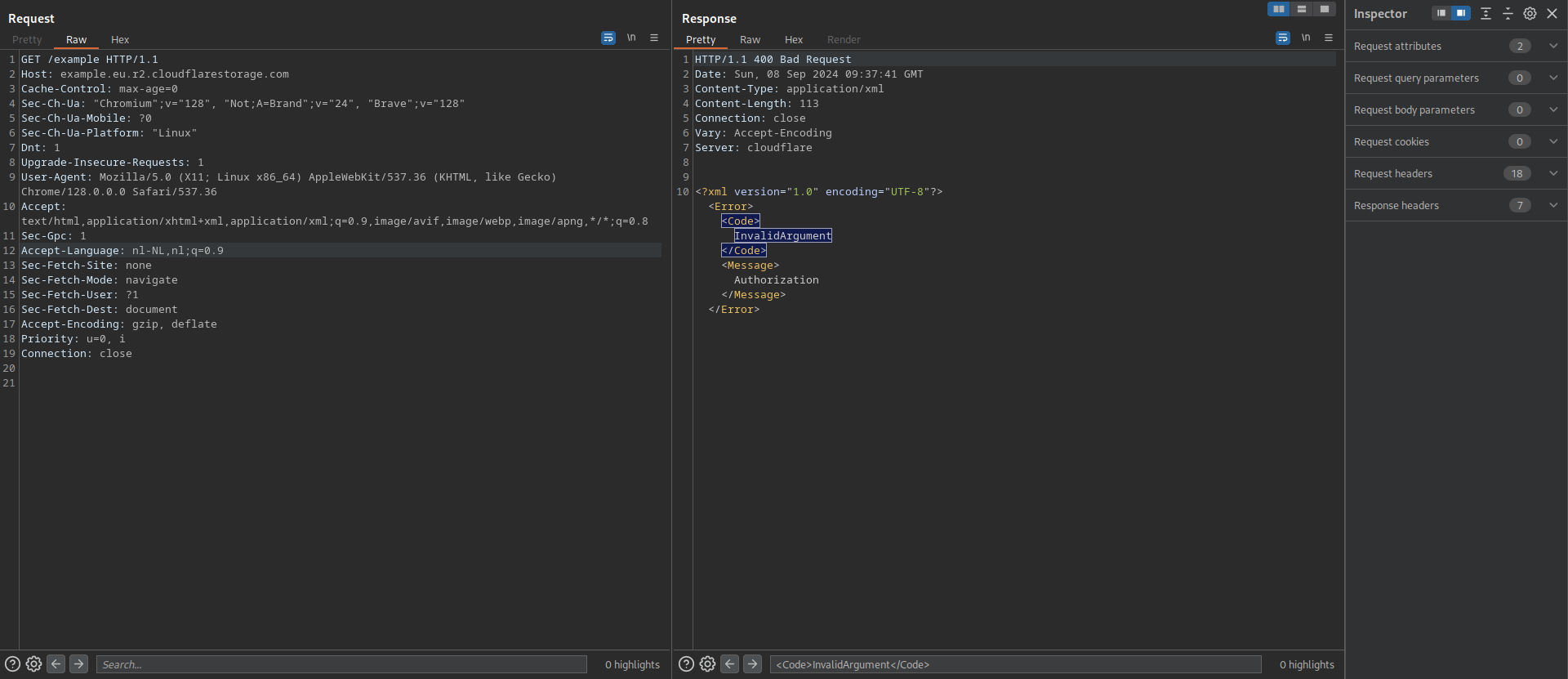This screenshot has width=1568, height=679.
Task: Switch Response view to Pretty tab
Action: pos(701,39)
